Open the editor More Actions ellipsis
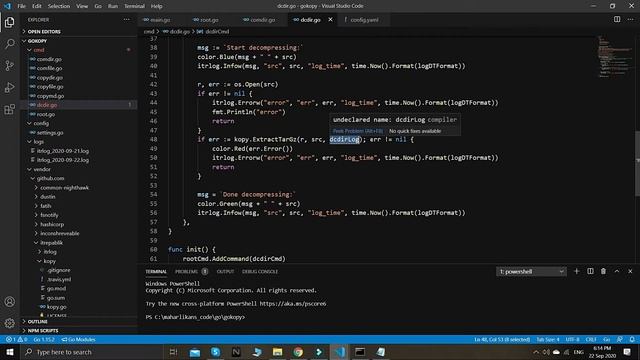The height and width of the screenshot is (360, 640). (x=630, y=19)
